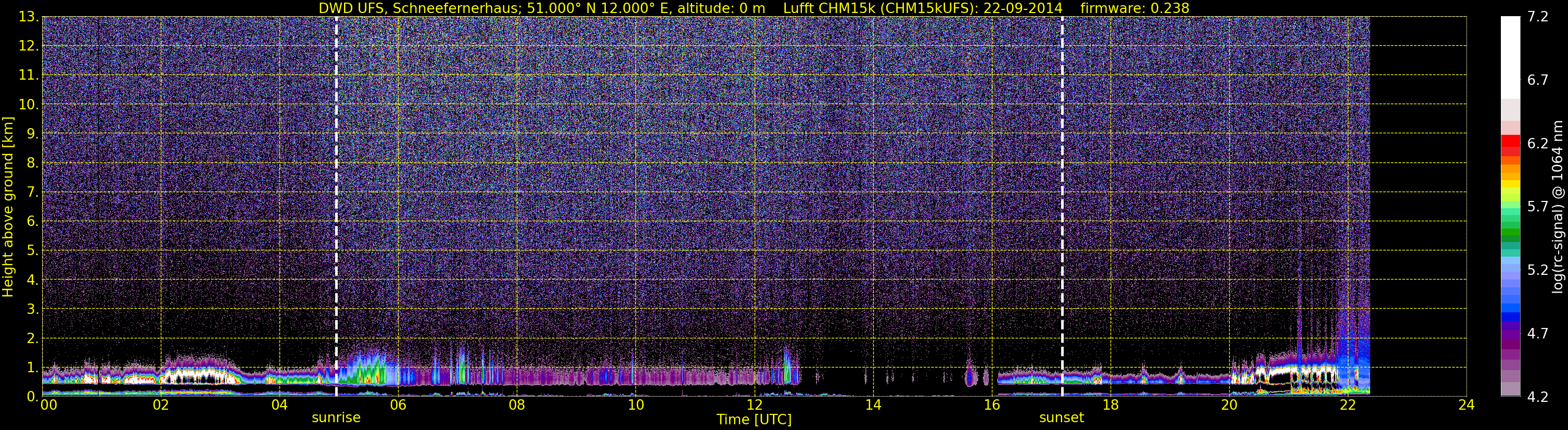The image size is (1568, 430).
Task: Click the Height above ground [km] label
Action: [x=8, y=207]
